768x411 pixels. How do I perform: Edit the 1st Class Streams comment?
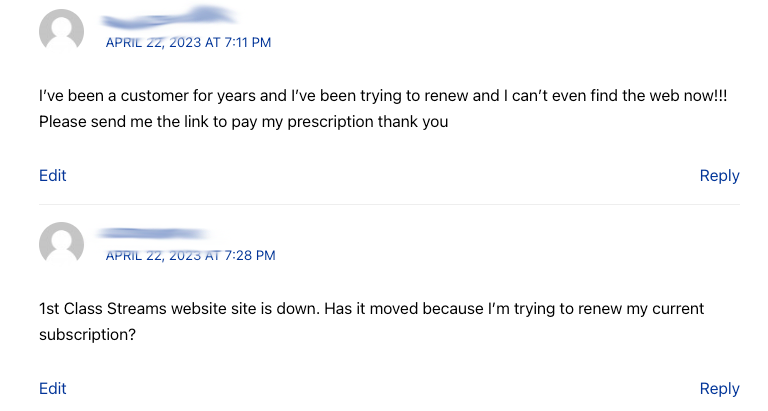tap(52, 388)
